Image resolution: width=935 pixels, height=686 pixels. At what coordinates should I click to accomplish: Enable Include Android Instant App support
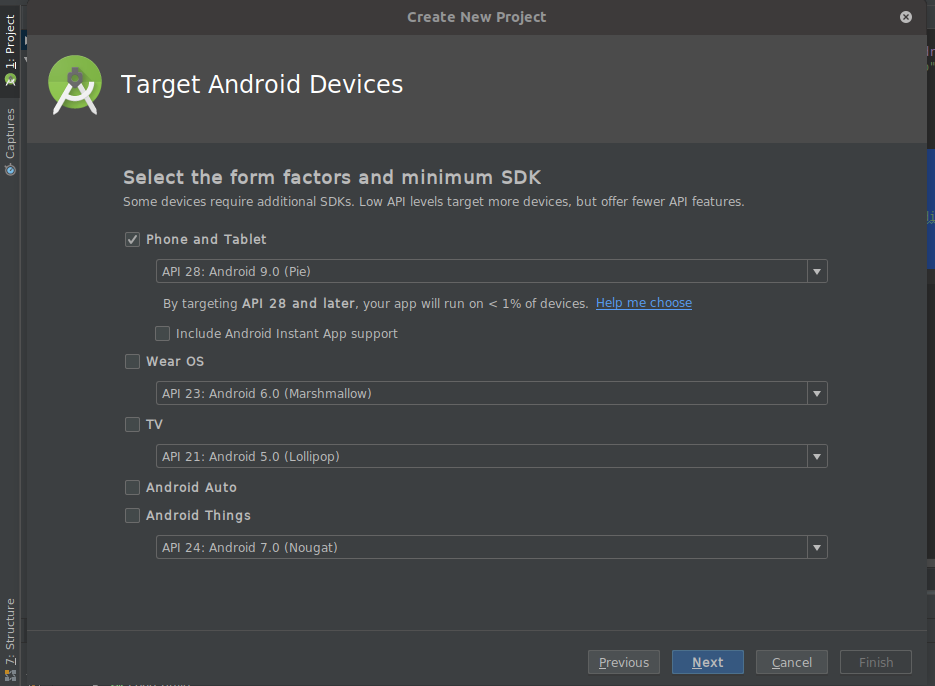pyautogui.click(x=163, y=334)
